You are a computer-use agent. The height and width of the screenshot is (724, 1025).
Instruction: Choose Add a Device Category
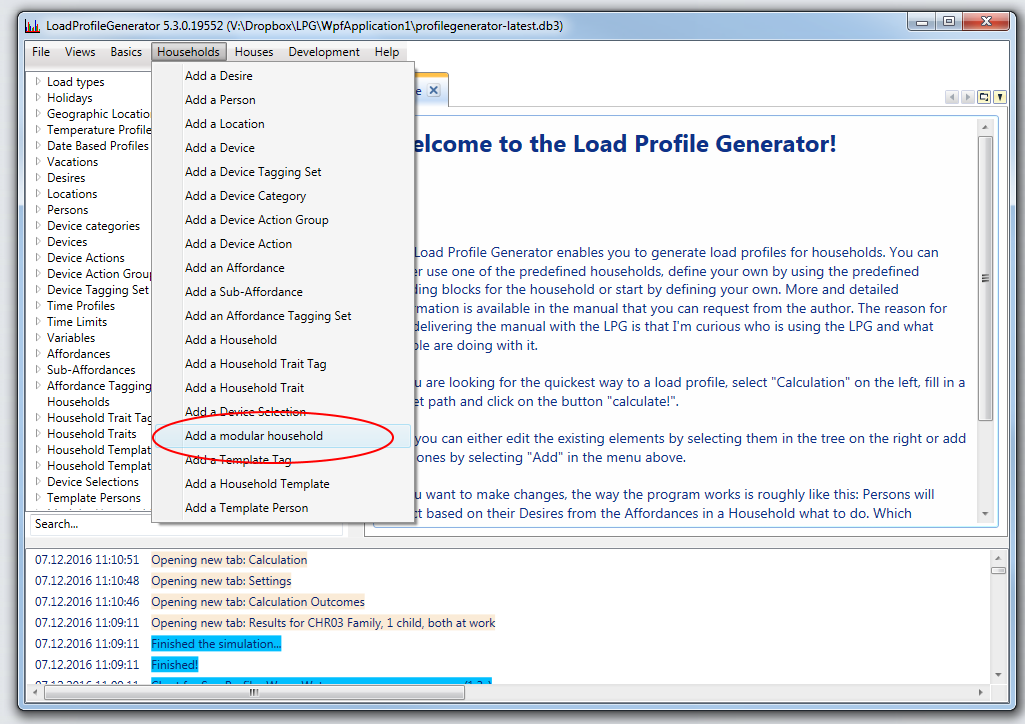coord(283,196)
